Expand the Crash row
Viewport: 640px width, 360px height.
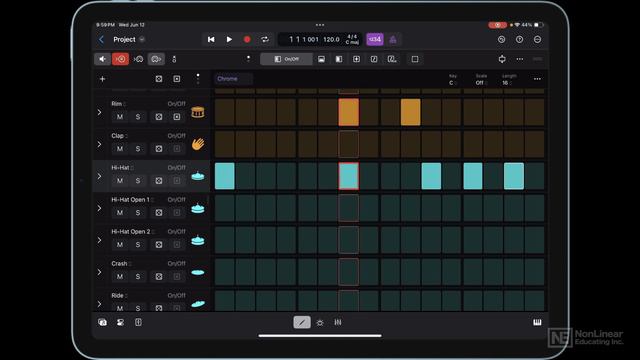pyautogui.click(x=99, y=272)
